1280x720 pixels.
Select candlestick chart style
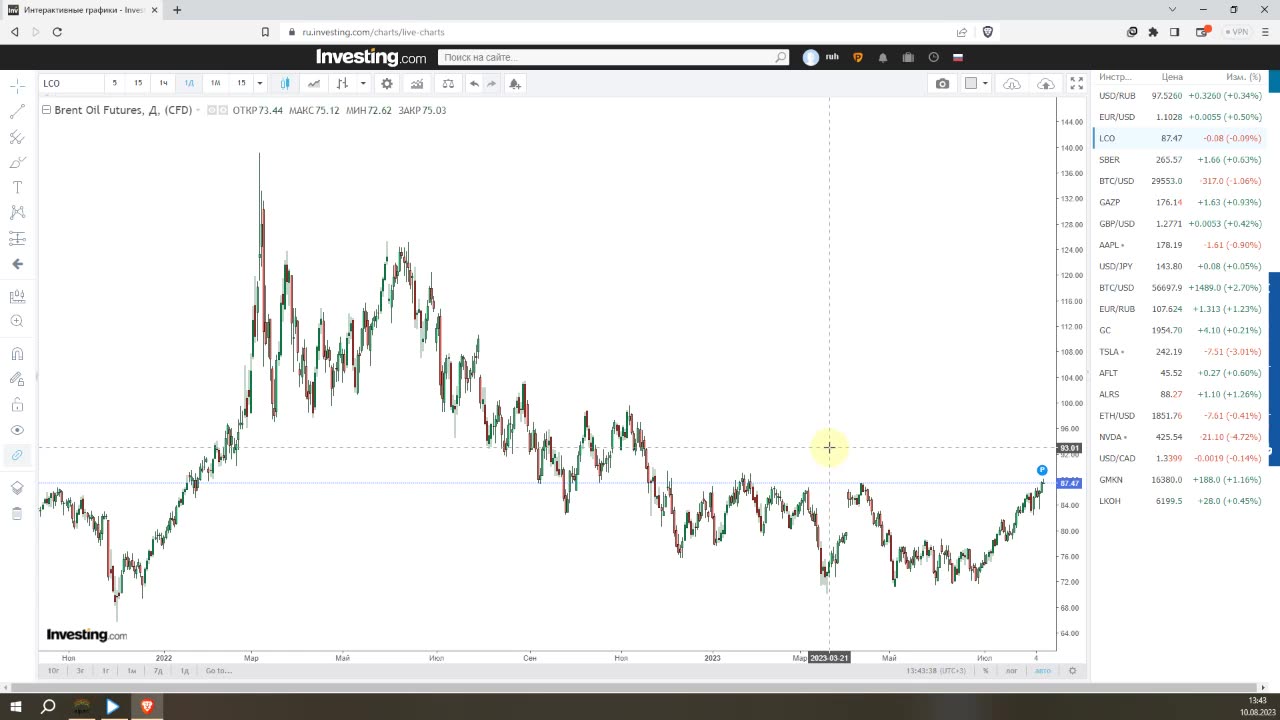coord(286,83)
